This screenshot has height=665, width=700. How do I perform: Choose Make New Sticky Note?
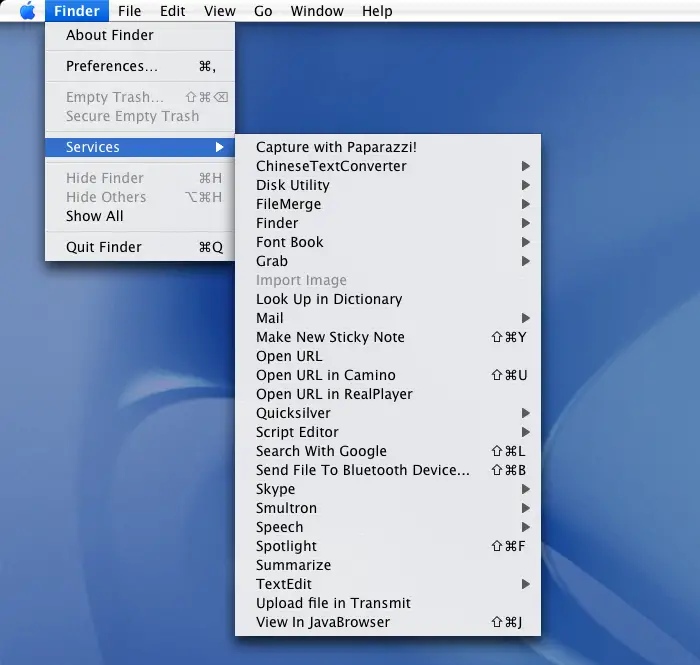388,337
